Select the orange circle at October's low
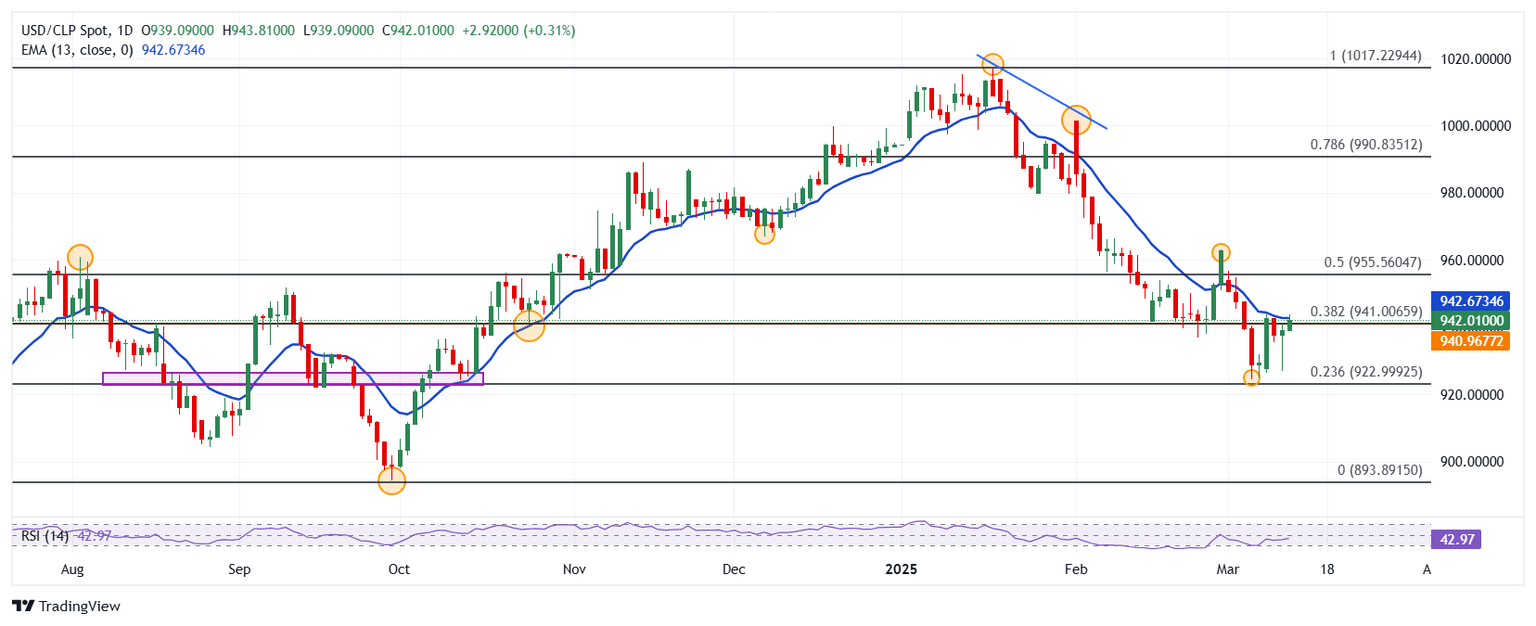1536x626 pixels. [392, 481]
